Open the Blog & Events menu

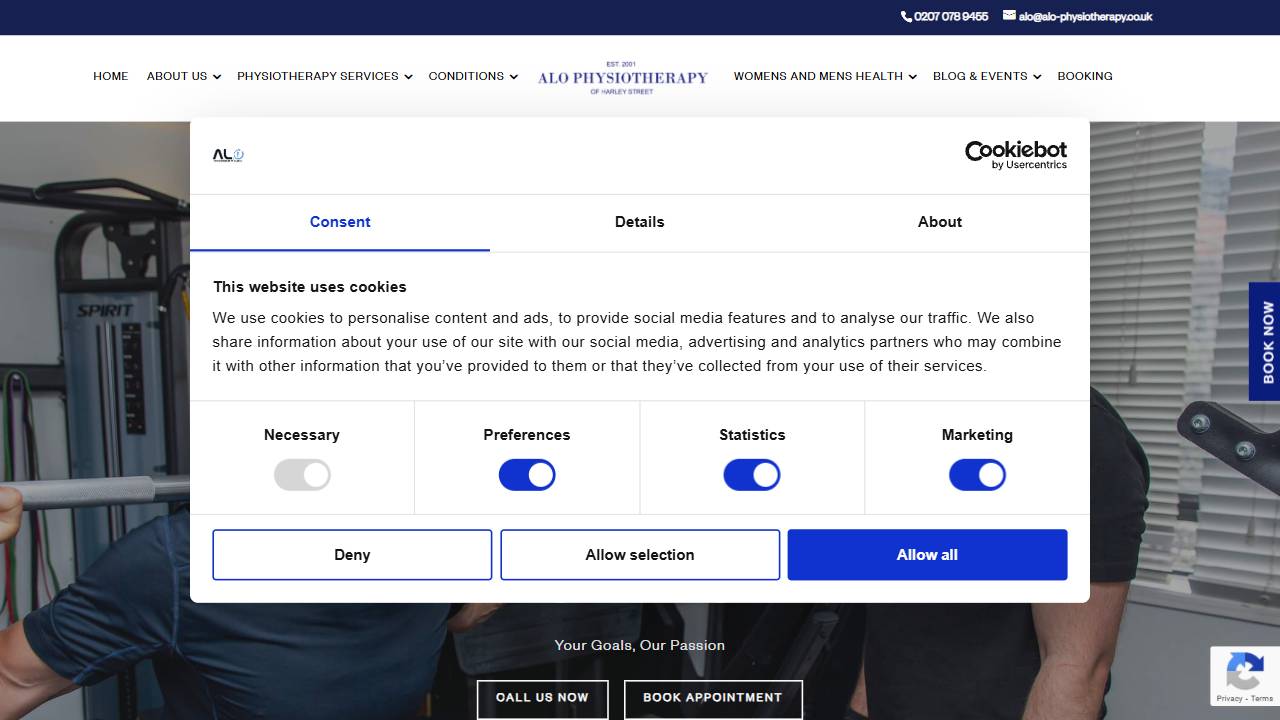(980, 76)
